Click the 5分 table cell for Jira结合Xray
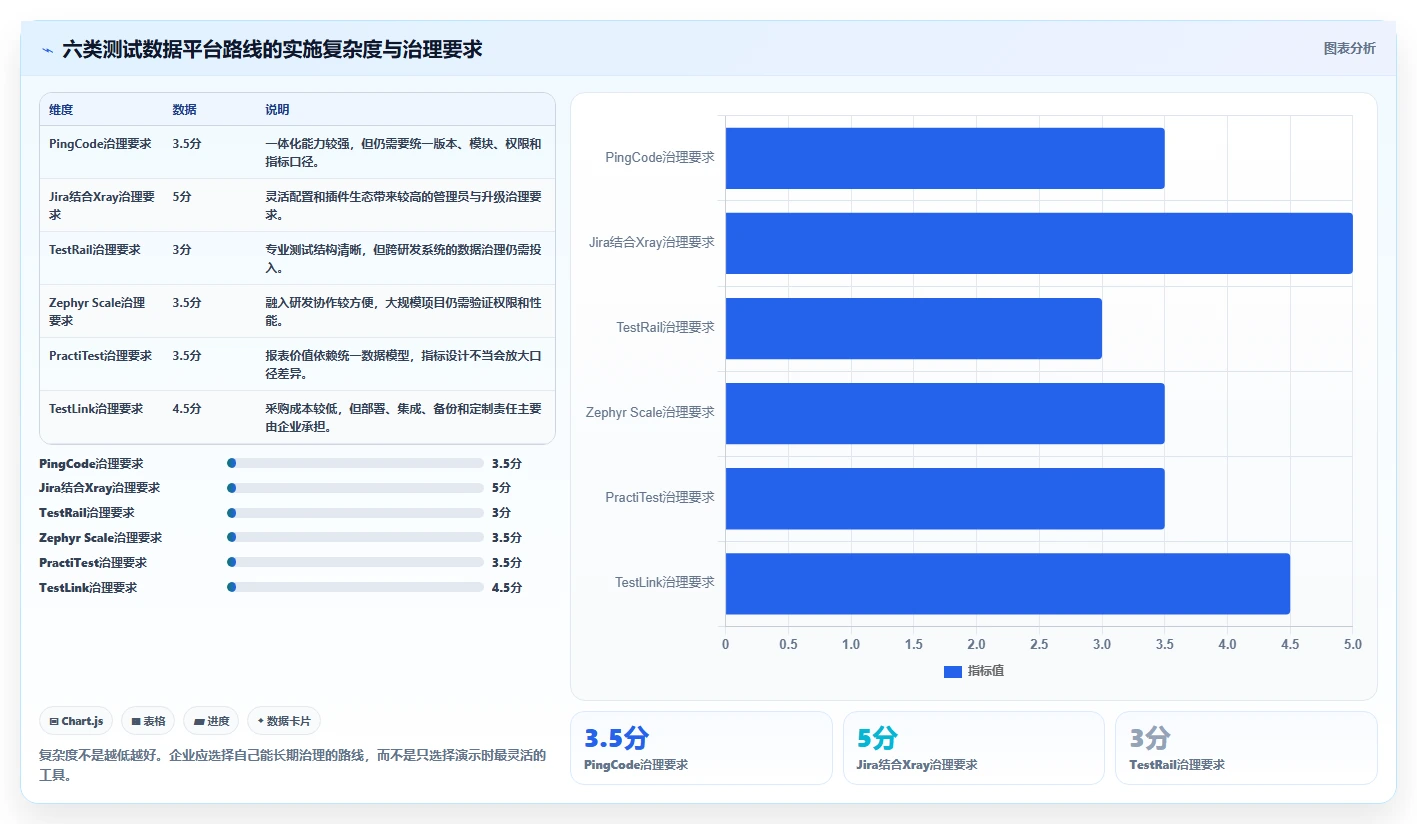Image resolution: width=1417 pixels, height=824 pixels. 182,197
